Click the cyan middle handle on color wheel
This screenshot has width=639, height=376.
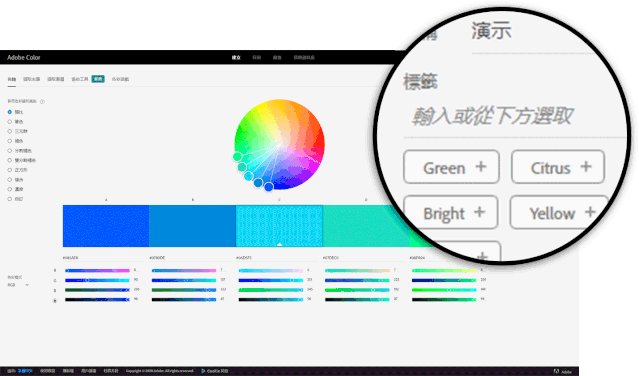click(249, 176)
